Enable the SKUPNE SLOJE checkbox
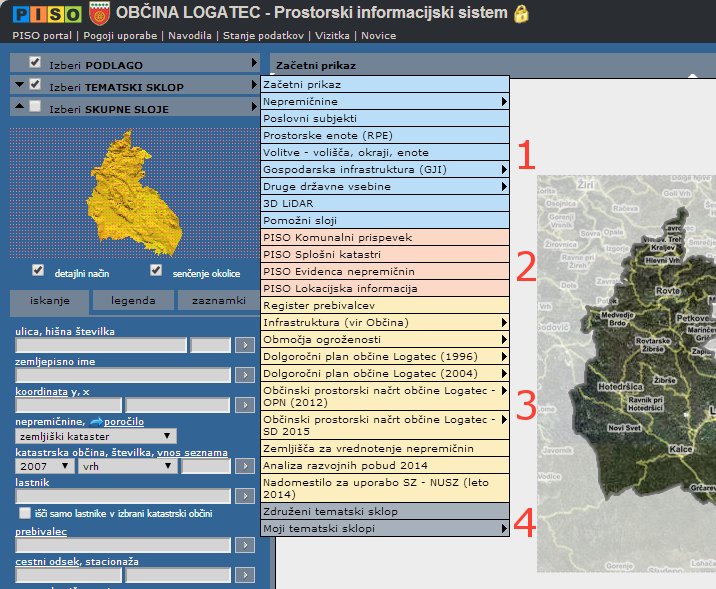 coord(36,108)
